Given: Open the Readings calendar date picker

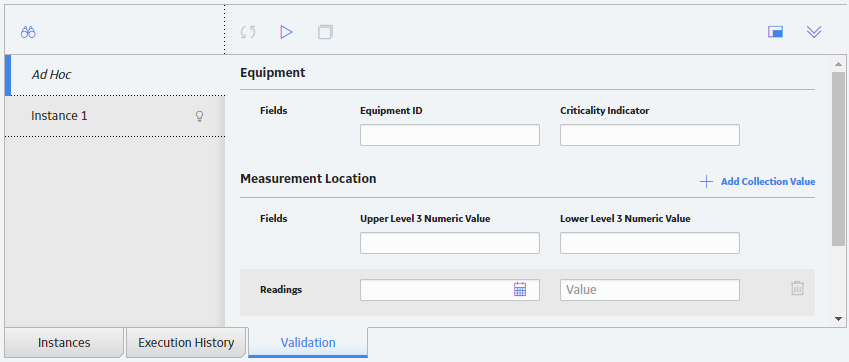Looking at the screenshot, I should (x=520, y=289).
